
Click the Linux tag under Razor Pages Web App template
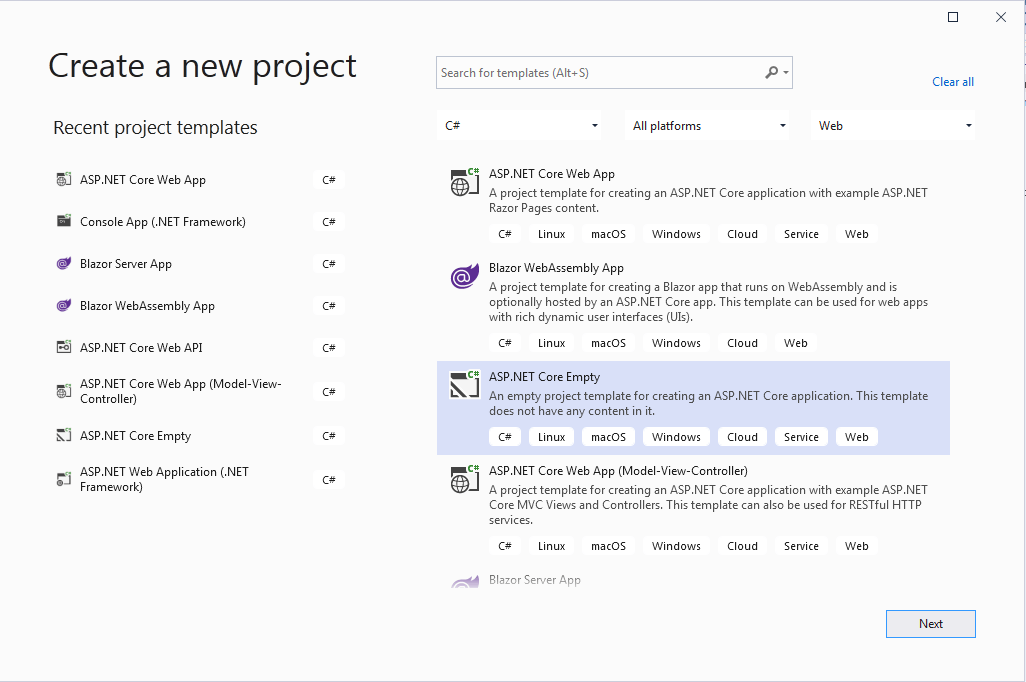tap(552, 234)
